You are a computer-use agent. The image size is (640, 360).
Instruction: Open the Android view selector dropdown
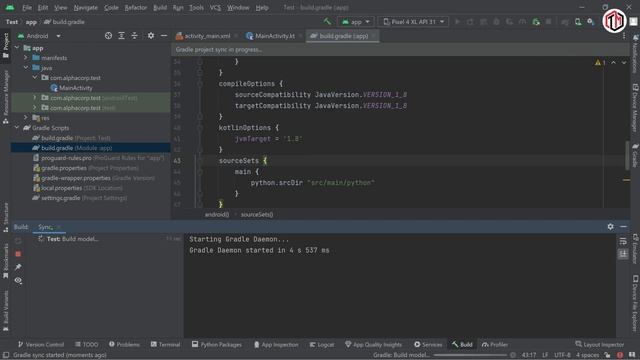39,36
